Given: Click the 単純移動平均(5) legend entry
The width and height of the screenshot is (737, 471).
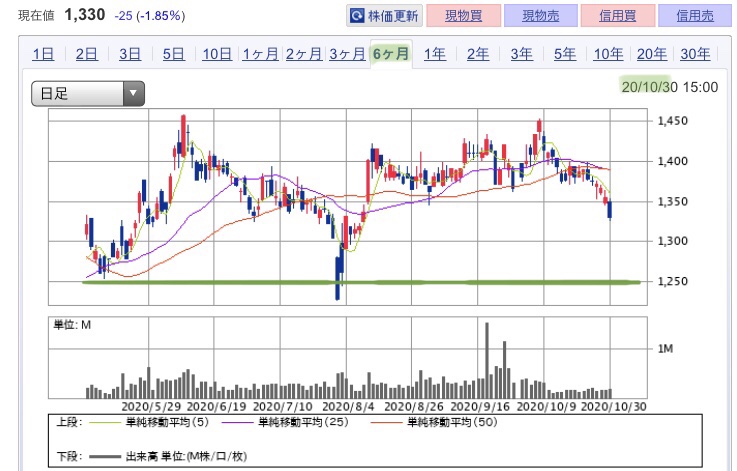Looking at the screenshot, I should pos(149,422).
